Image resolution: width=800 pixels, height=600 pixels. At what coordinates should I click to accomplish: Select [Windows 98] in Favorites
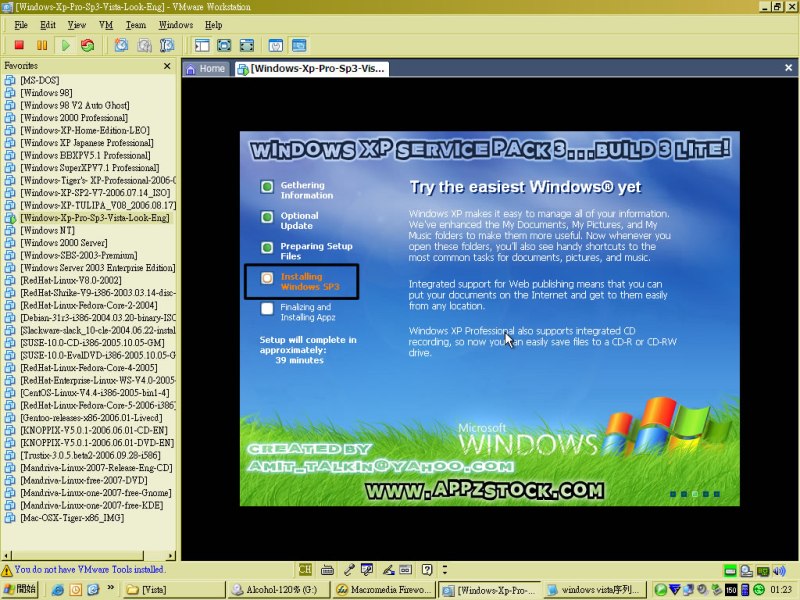tap(46, 93)
